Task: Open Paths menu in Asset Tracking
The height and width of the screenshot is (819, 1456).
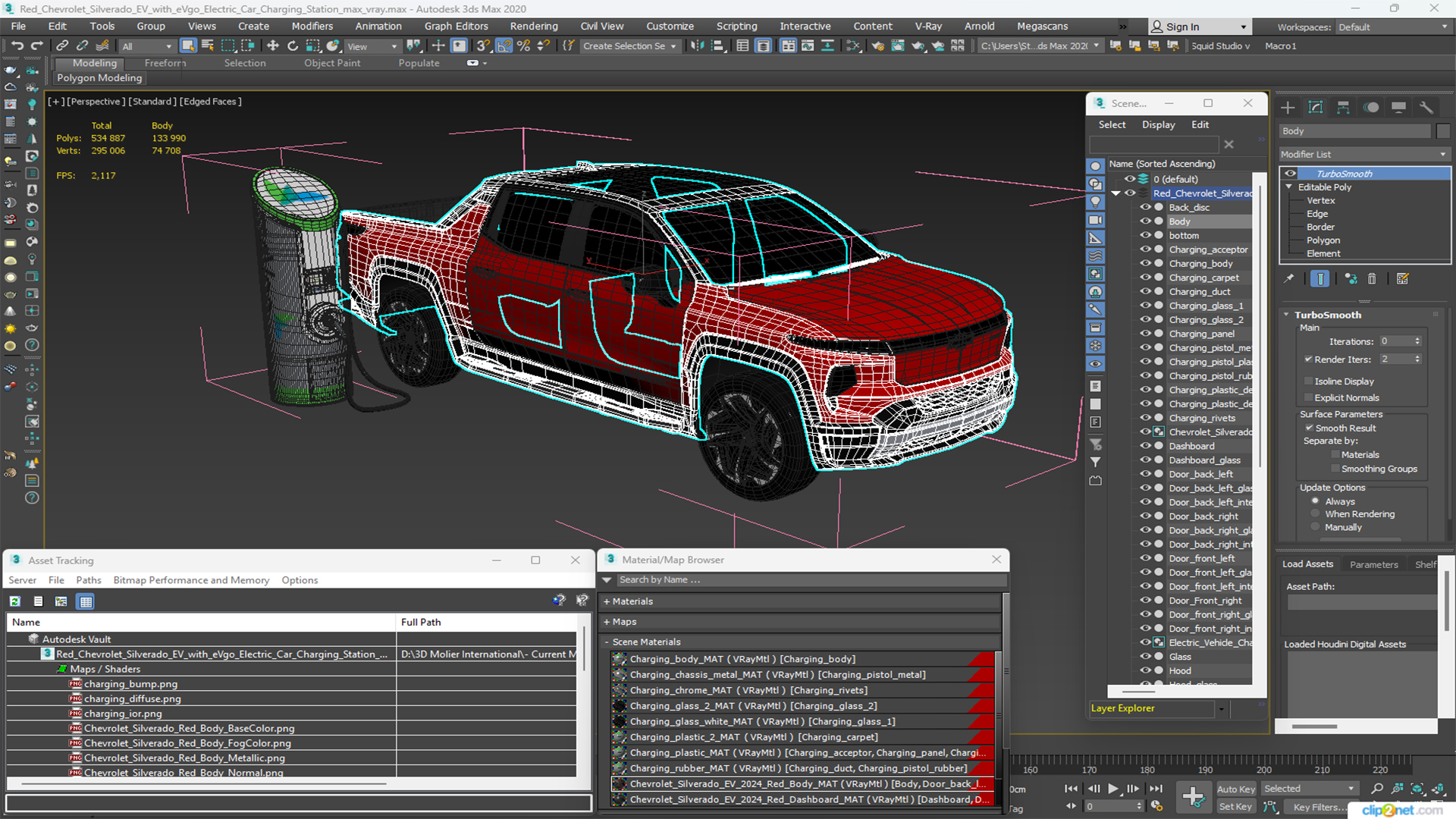Action: pyautogui.click(x=89, y=580)
